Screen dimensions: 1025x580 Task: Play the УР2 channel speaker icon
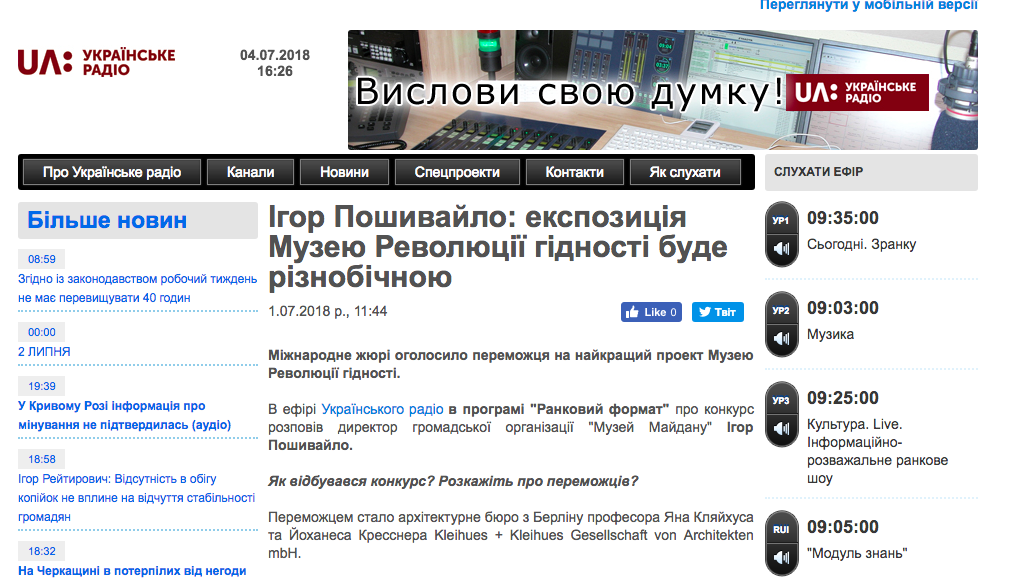point(782,339)
